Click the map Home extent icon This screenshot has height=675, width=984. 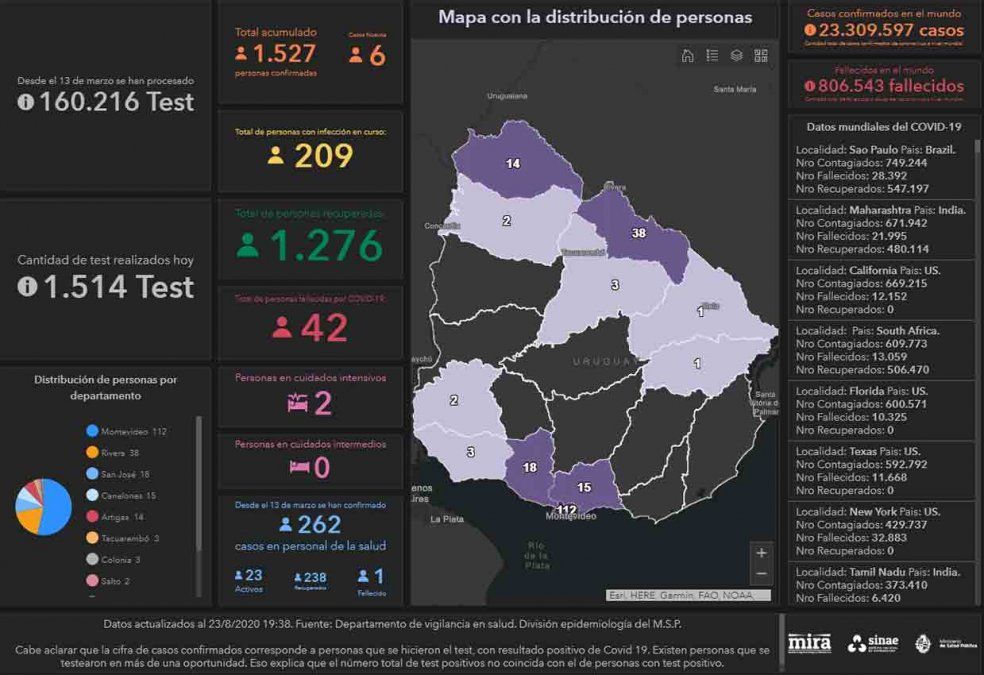(x=687, y=56)
